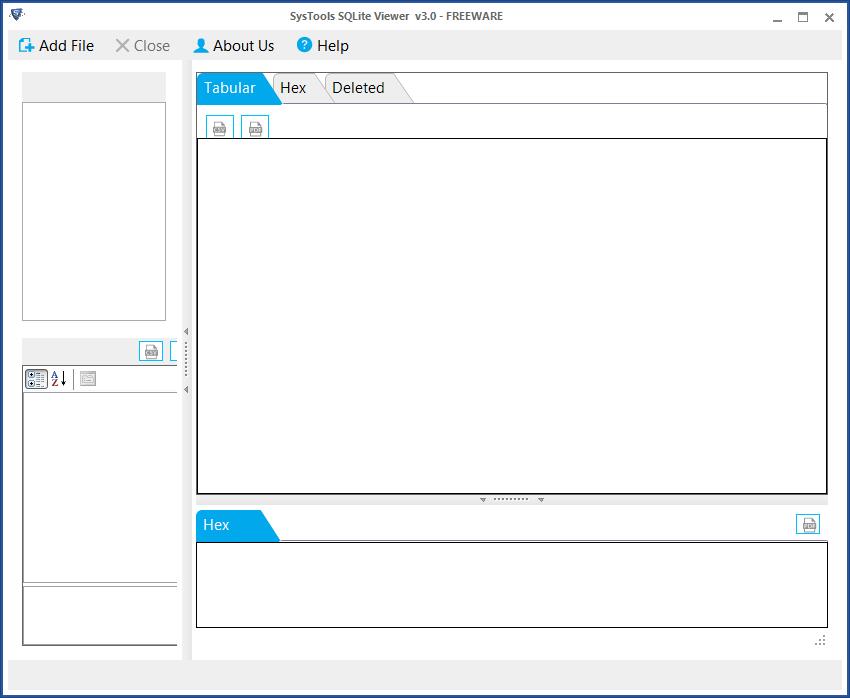Export table as PDF in Tabular view
Image resolution: width=850 pixels, height=698 pixels.
(x=255, y=128)
